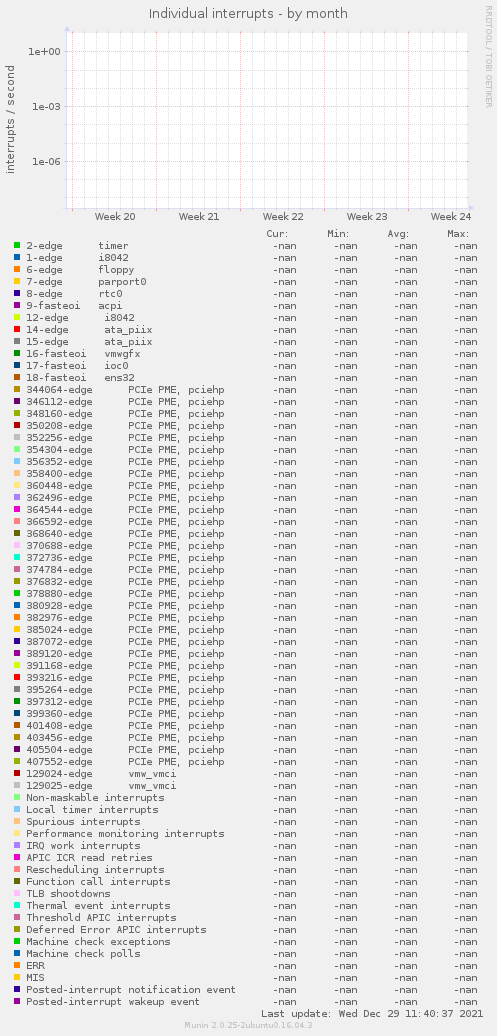Select the 18-fasteoi ens32 legend entry
The width and height of the screenshot is (497, 1036).
tap(81, 378)
